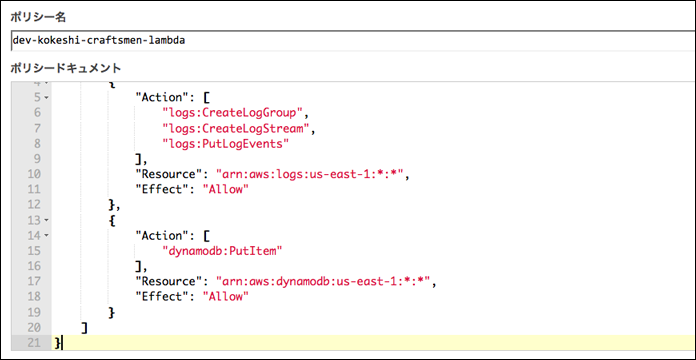This screenshot has height=360, width=696.
Task: Click "logs:CreateLogGroup" in the editor
Action: 233,113
